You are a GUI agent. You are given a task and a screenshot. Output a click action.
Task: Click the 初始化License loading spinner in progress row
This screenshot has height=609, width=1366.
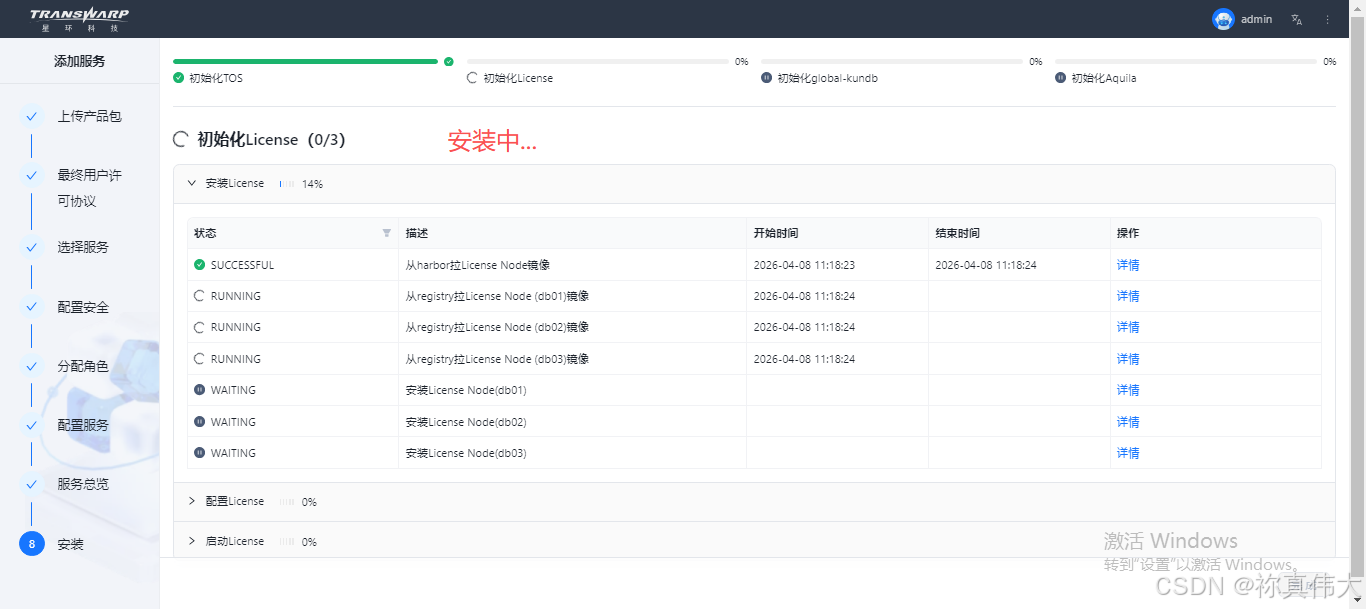click(472, 78)
